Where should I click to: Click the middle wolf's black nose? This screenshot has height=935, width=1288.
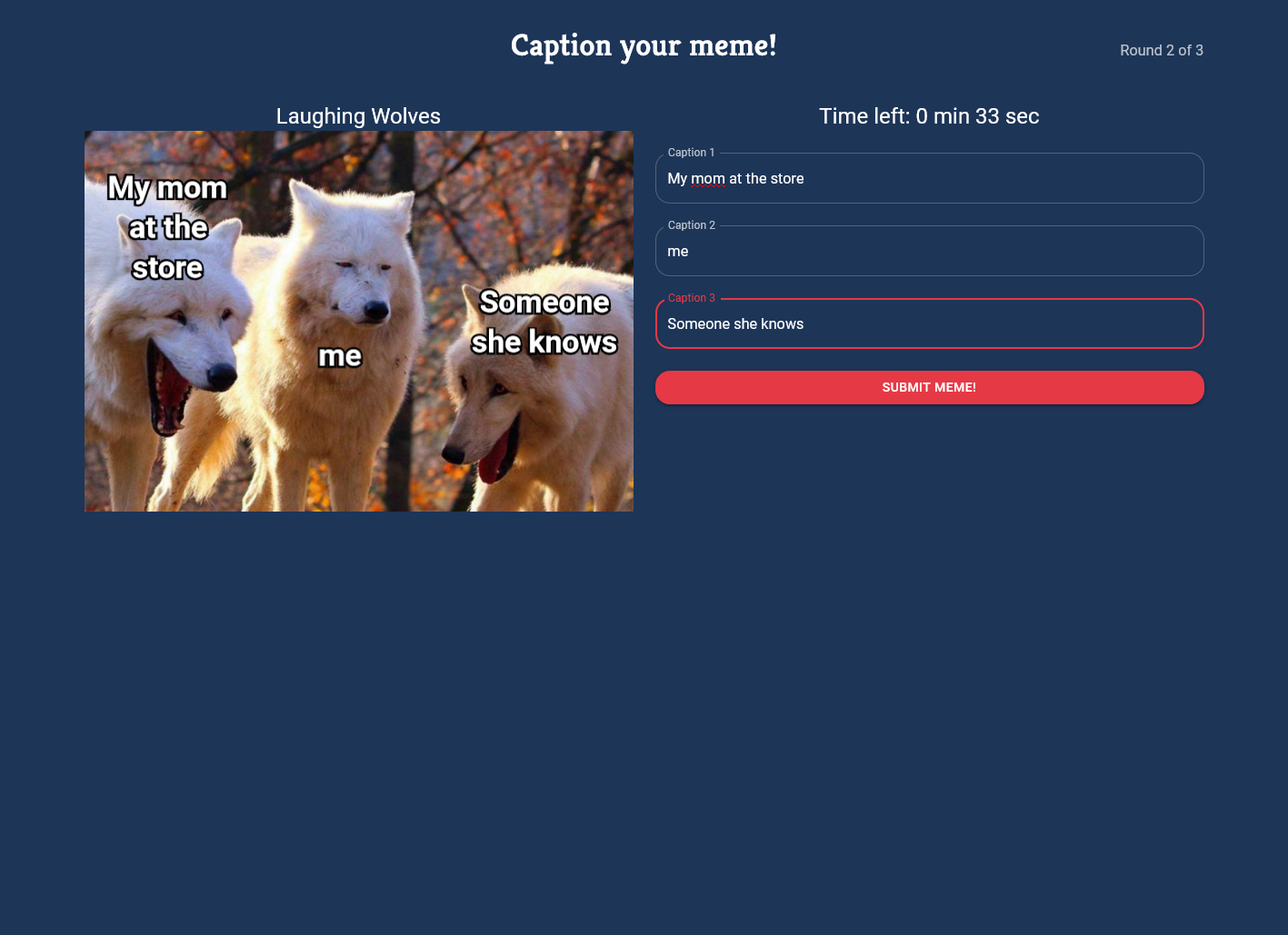point(376,312)
